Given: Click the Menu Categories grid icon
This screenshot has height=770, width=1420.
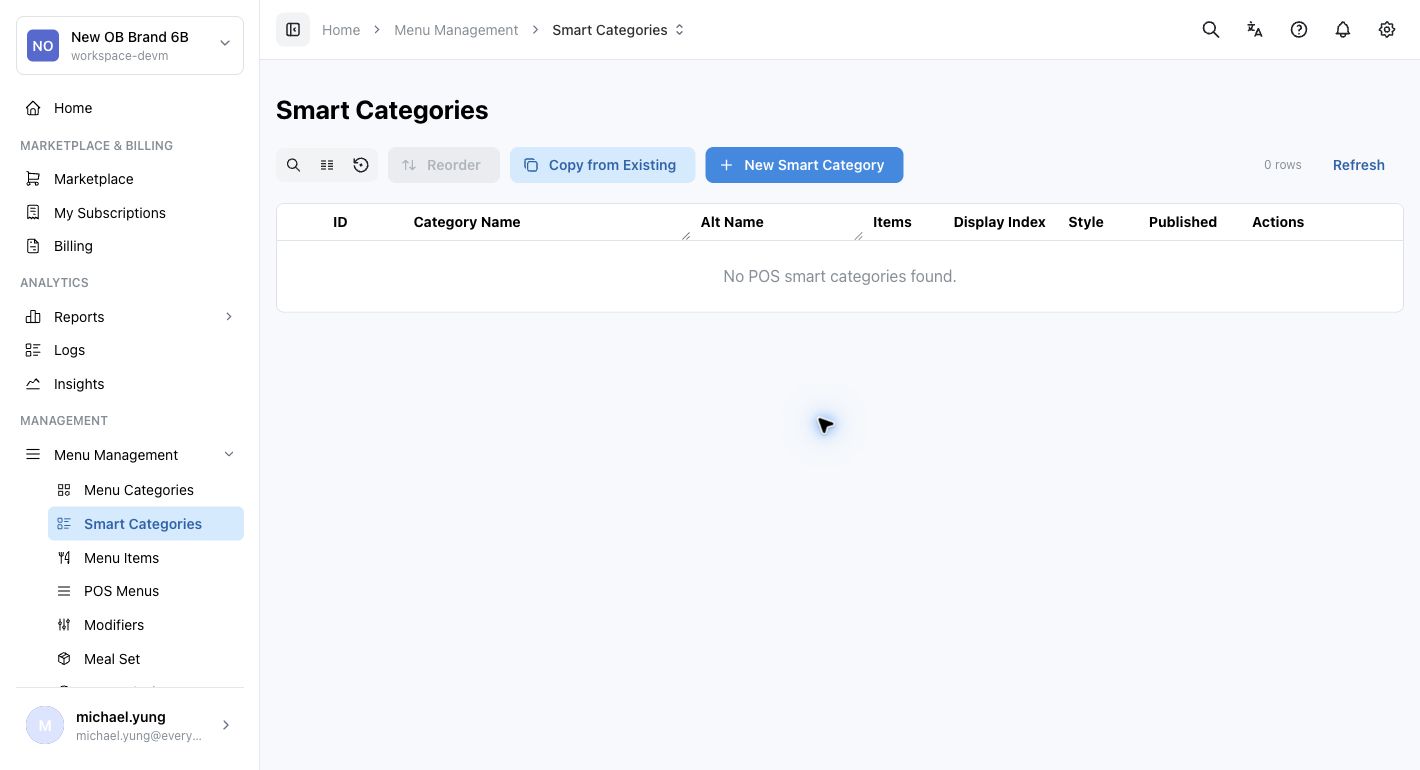Looking at the screenshot, I should tap(64, 490).
